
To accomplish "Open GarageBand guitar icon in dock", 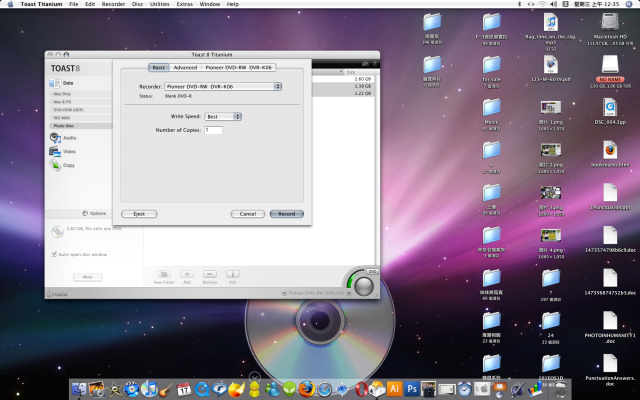I will (x=166, y=389).
